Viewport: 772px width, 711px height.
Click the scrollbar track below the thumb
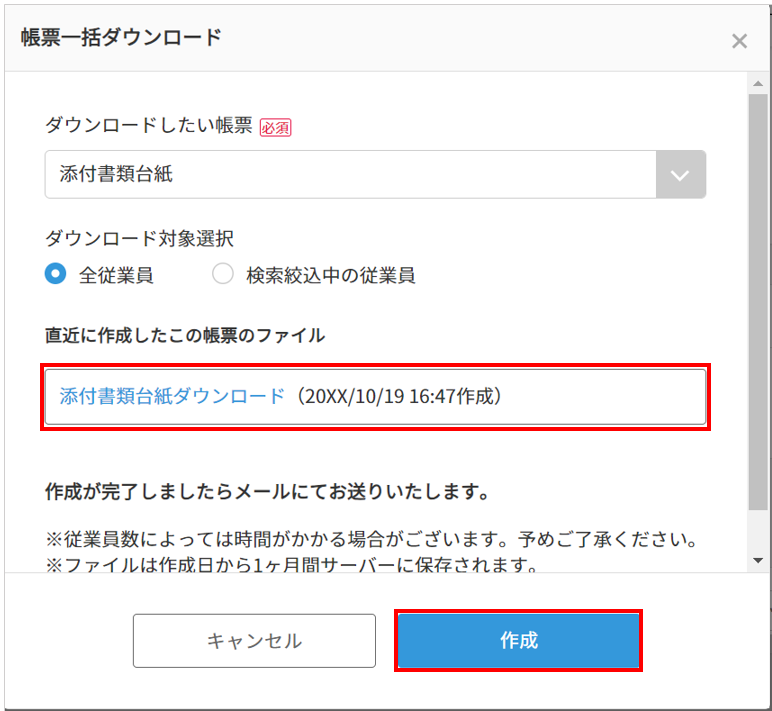point(758,530)
